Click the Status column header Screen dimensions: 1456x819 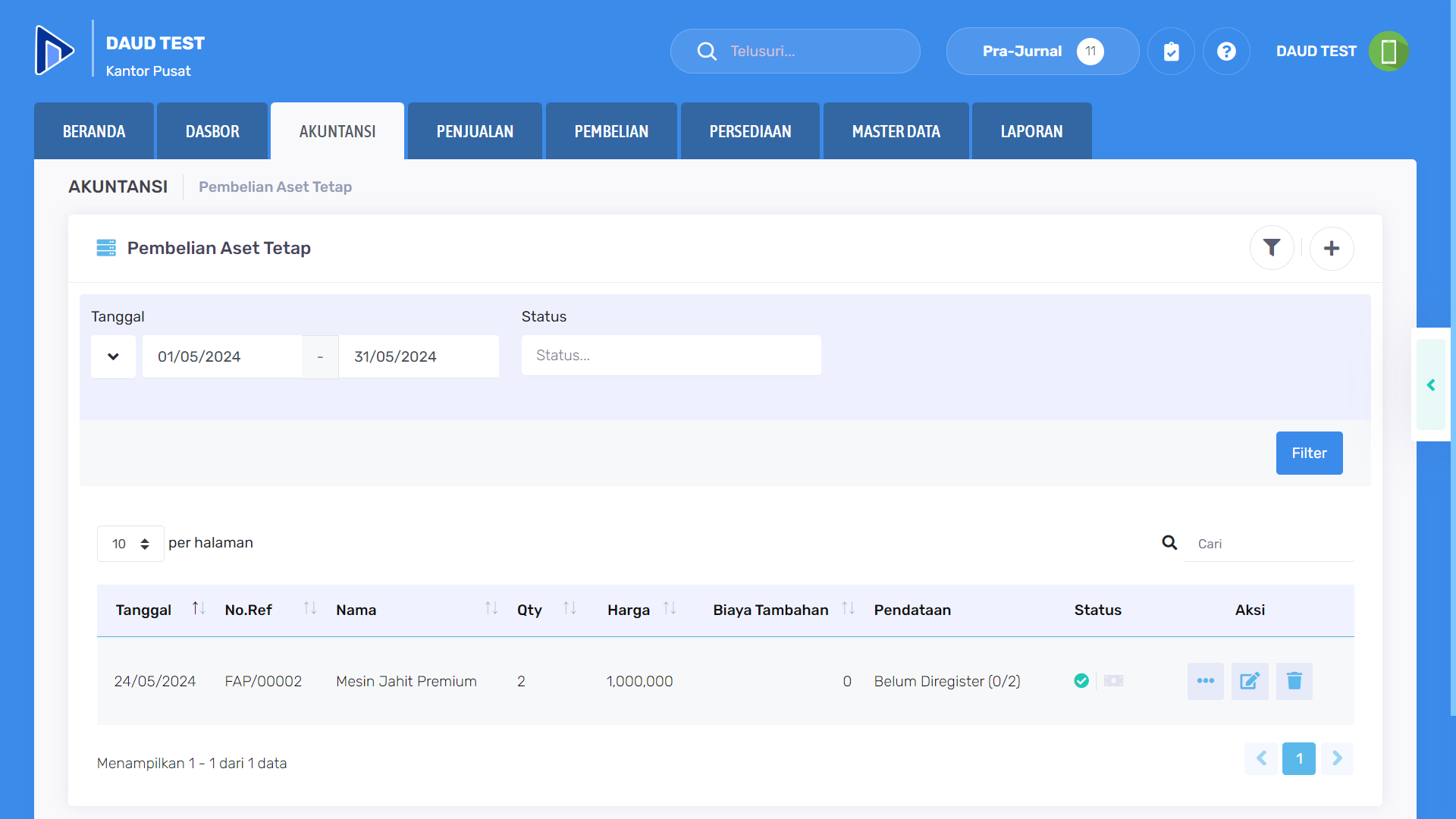click(1097, 610)
